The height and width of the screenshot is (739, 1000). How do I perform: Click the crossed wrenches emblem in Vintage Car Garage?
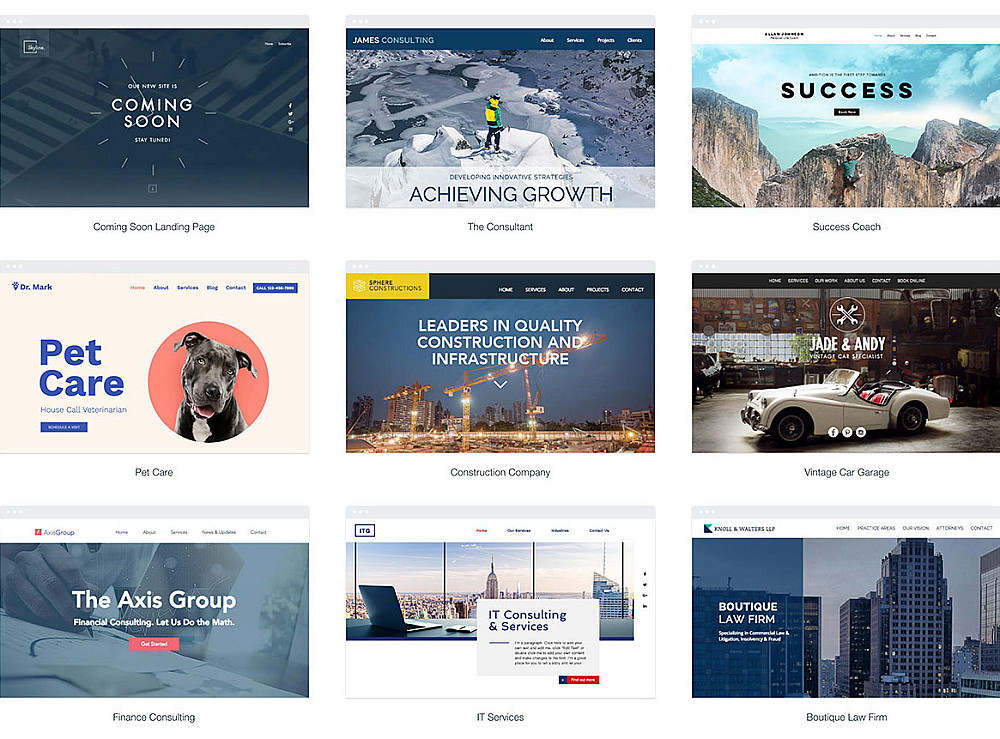[x=847, y=313]
